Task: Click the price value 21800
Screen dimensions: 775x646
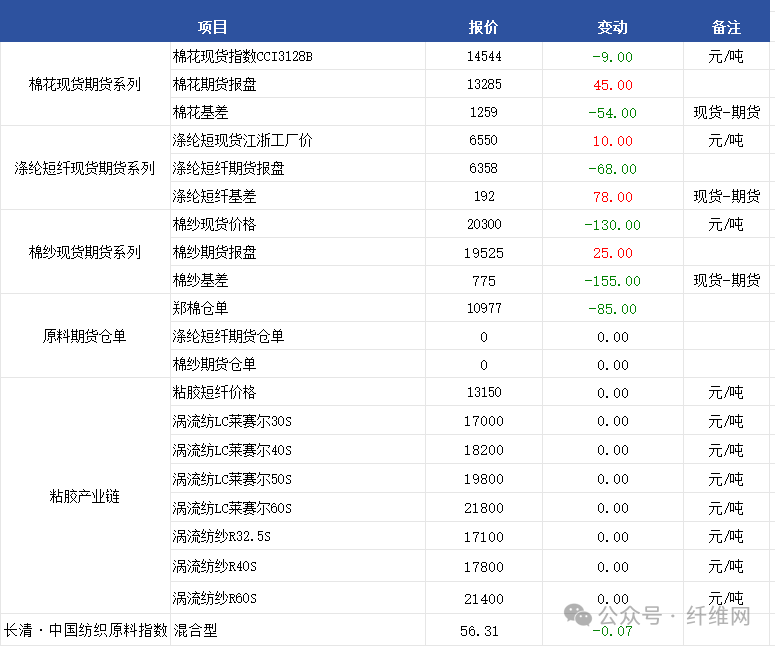Action: coord(484,508)
